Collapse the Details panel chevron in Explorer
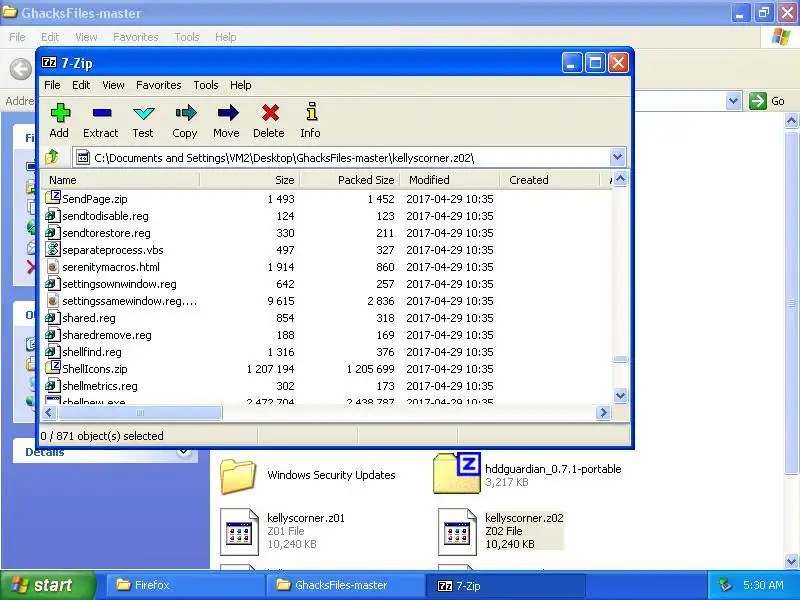This screenshot has height=600, width=800. (x=184, y=452)
